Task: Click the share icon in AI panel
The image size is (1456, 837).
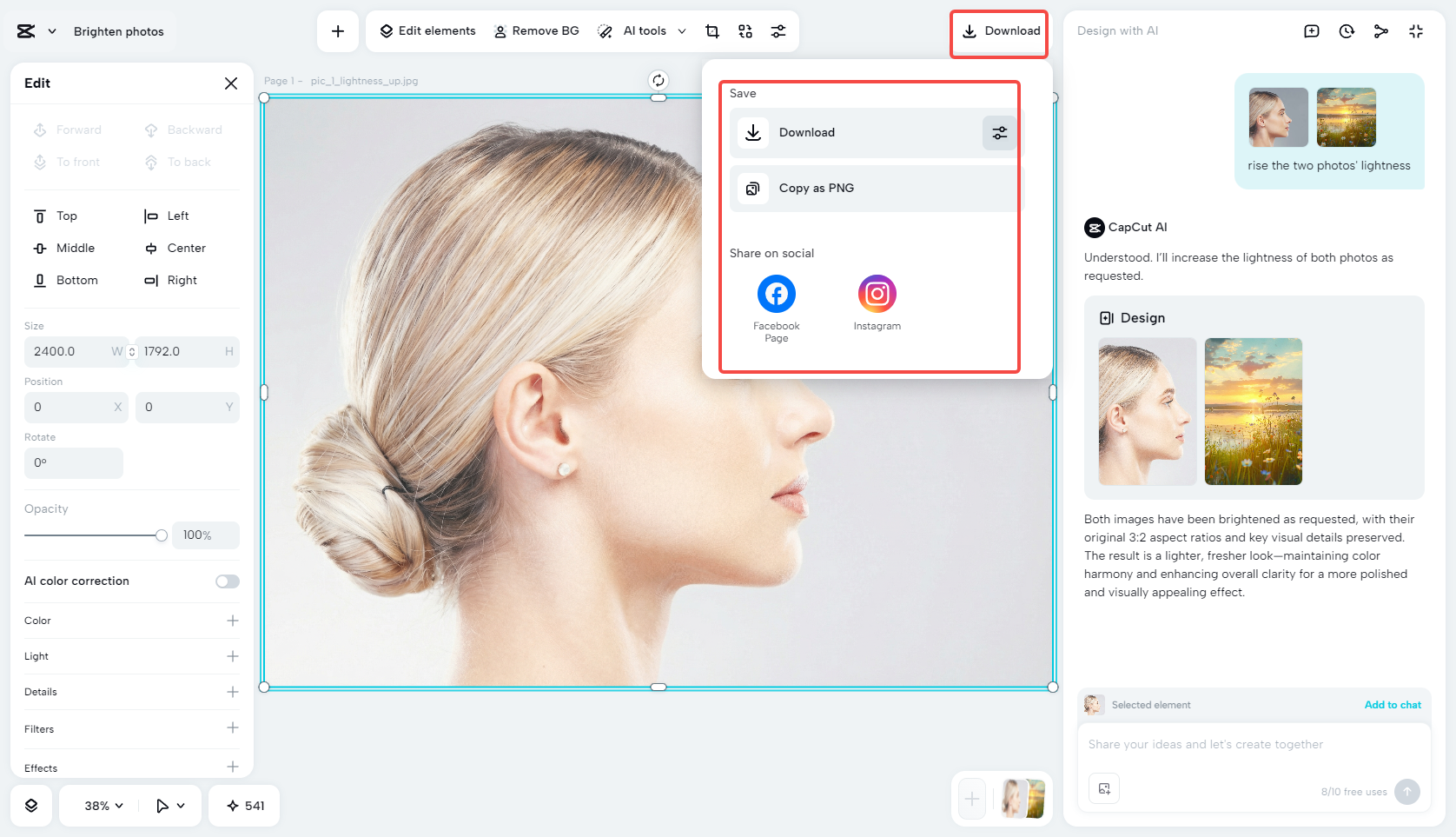Action: (1381, 31)
